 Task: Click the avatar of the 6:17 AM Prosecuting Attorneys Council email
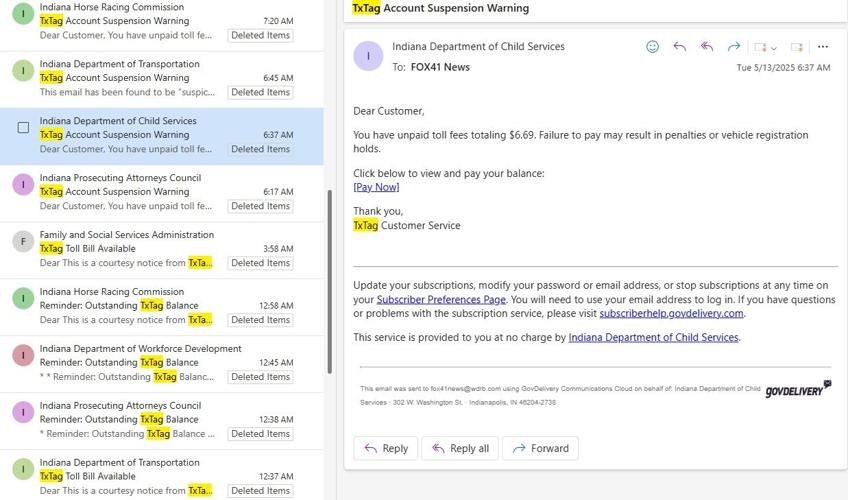pos(23,184)
